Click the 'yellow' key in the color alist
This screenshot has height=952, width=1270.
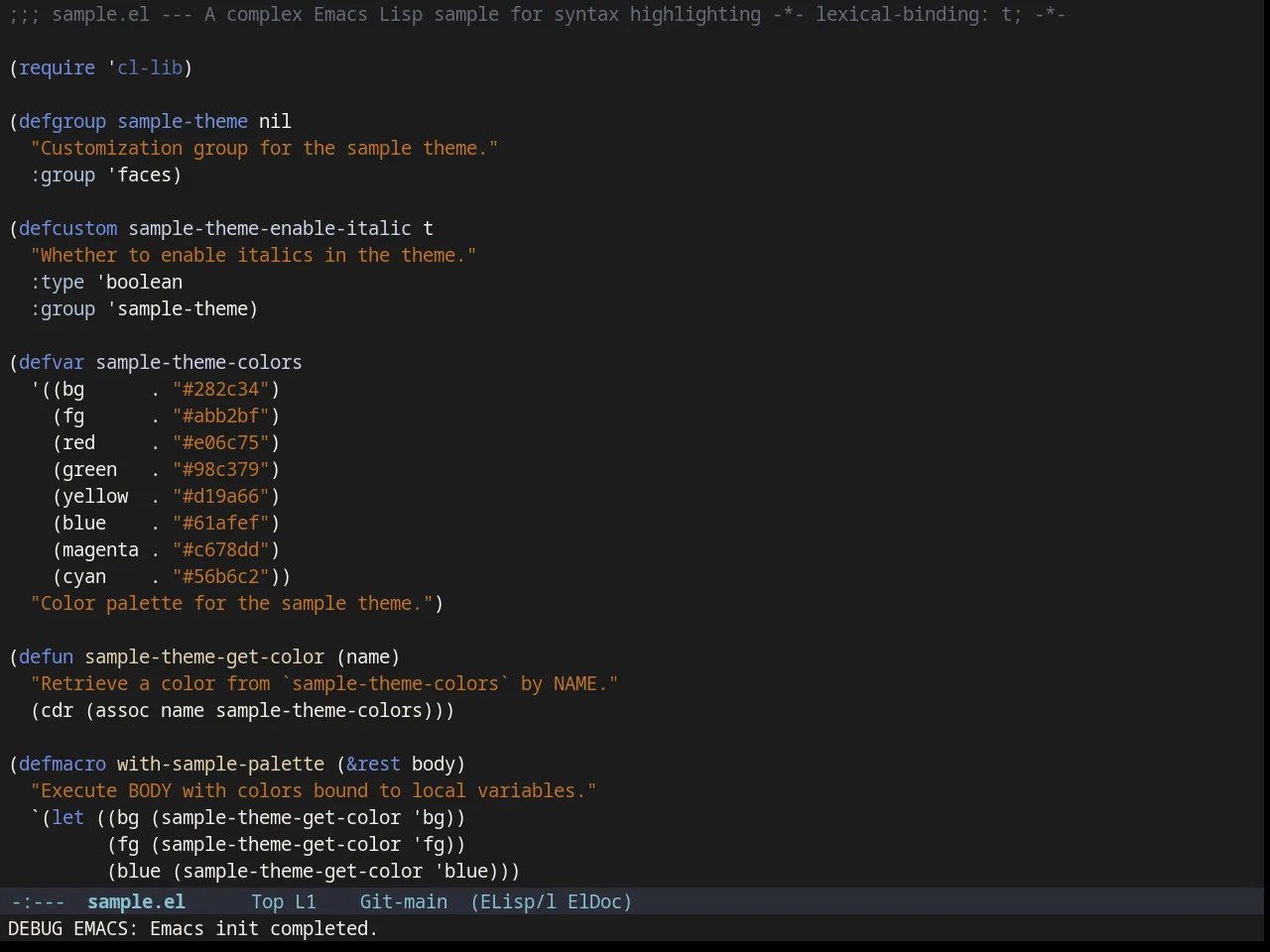(95, 496)
